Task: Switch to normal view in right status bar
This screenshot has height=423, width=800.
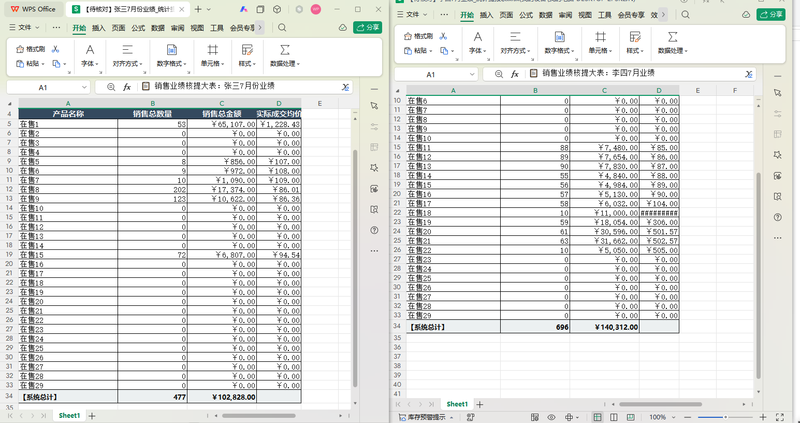Action: [x=597, y=417]
